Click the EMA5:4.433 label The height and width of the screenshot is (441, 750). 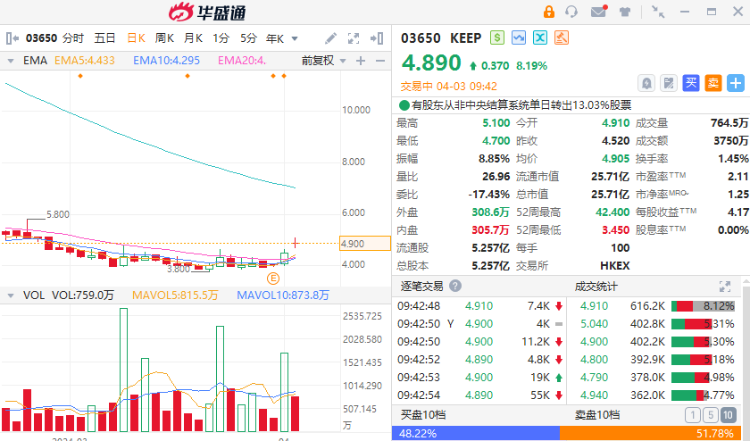tap(85, 61)
